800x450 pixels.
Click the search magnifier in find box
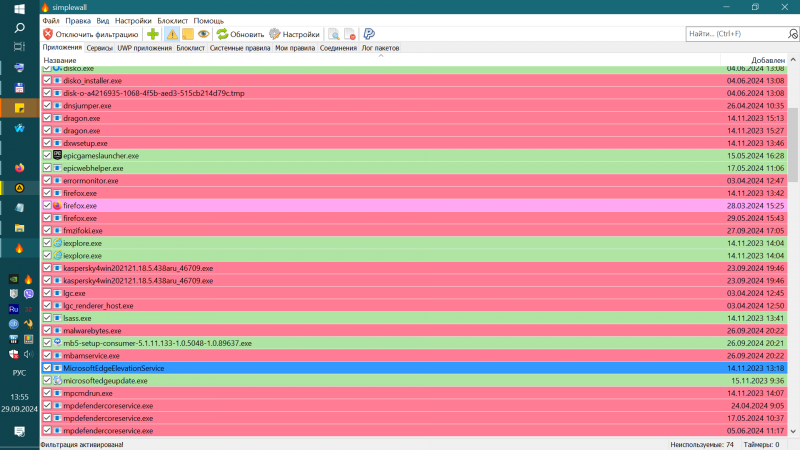(x=792, y=34)
